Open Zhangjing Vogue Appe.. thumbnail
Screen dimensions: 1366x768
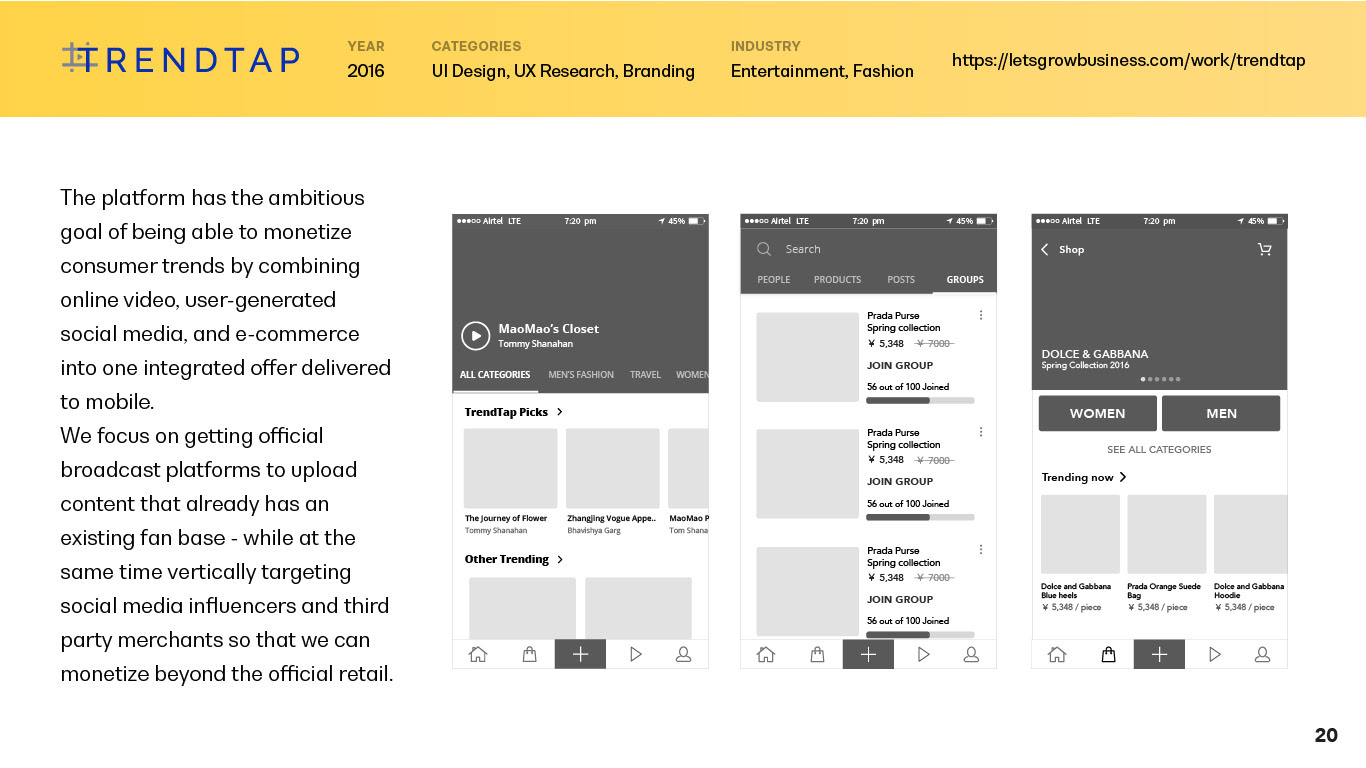pos(612,468)
